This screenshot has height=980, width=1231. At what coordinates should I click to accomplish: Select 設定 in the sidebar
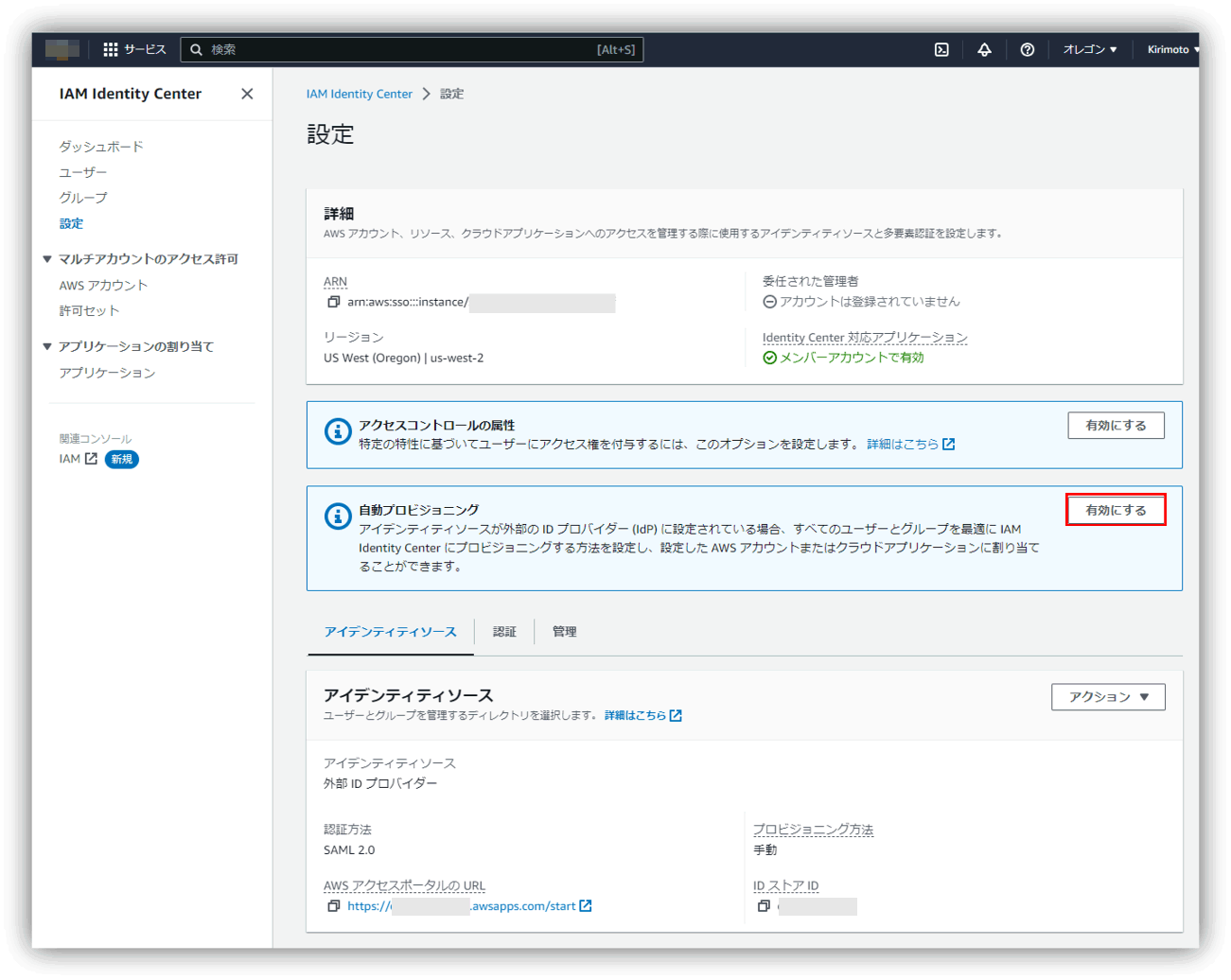tap(71, 224)
